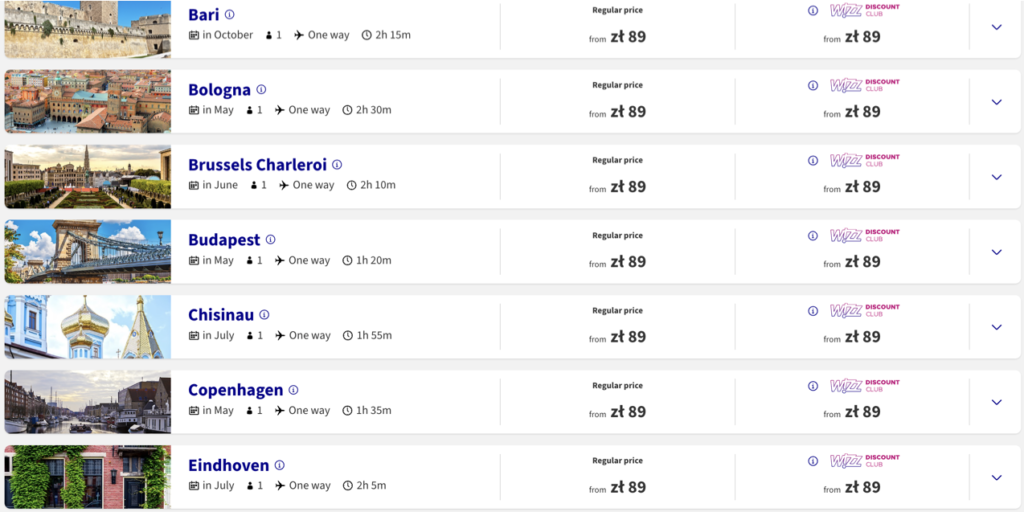The image size is (1024, 512).
Task: Click the info icon beside Bologna
Action: pyautogui.click(x=261, y=90)
